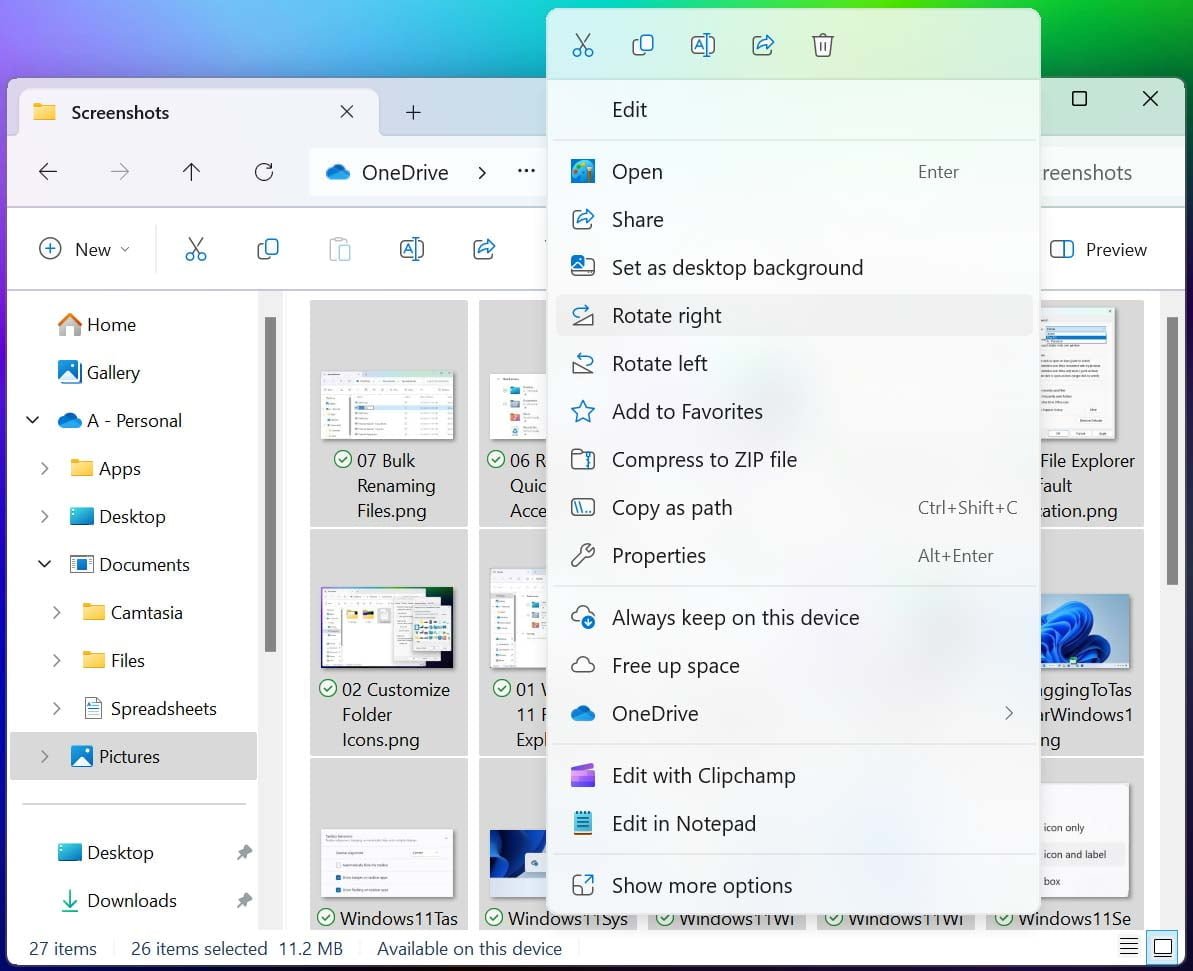This screenshot has width=1193, height=971.
Task: Click Show more options
Action: 701,885
